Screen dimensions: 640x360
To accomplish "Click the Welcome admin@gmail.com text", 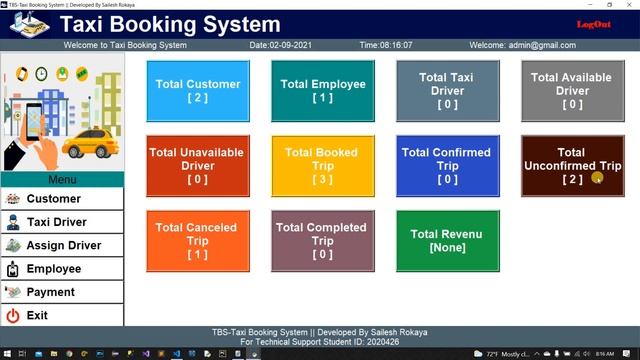I will pyautogui.click(x=522, y=45).
